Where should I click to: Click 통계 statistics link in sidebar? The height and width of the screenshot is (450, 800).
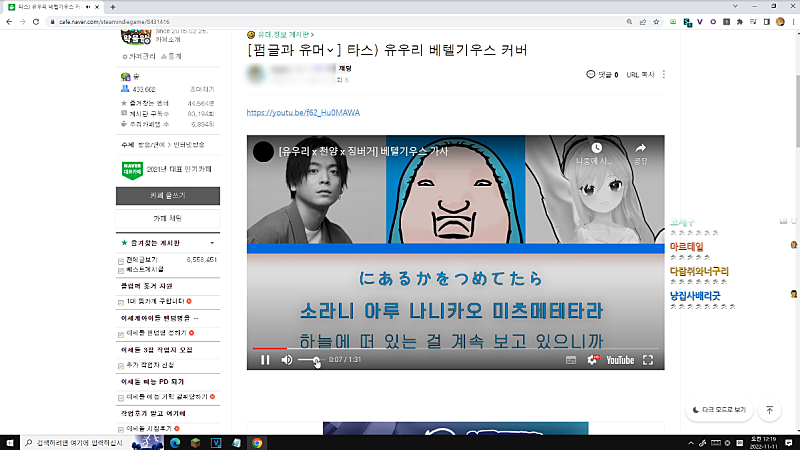click(171, 56)
